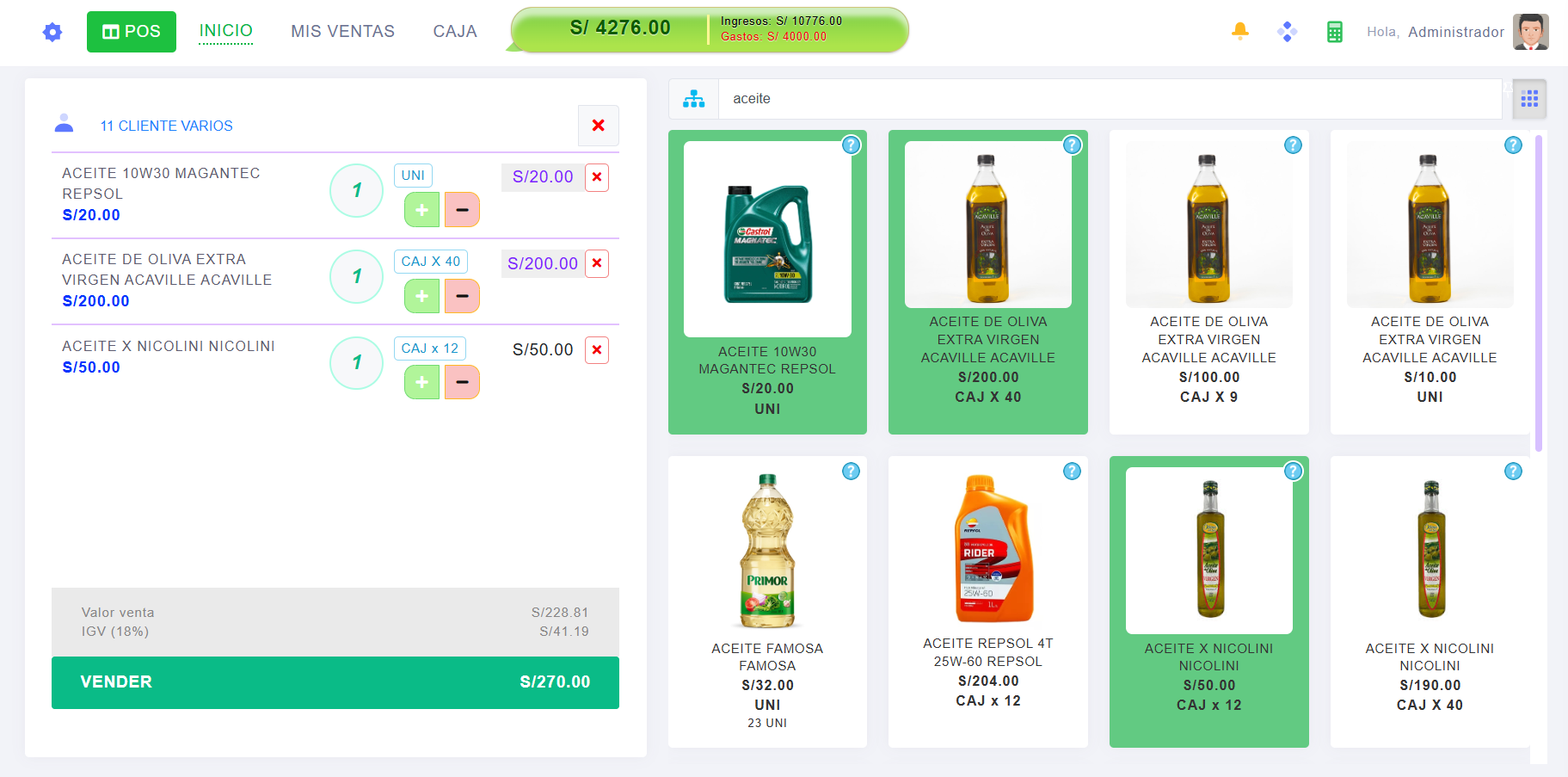Click the Valor venta S/228.81 amount
This screenshot has width=1568, height=777.
(x=560, y=613)
